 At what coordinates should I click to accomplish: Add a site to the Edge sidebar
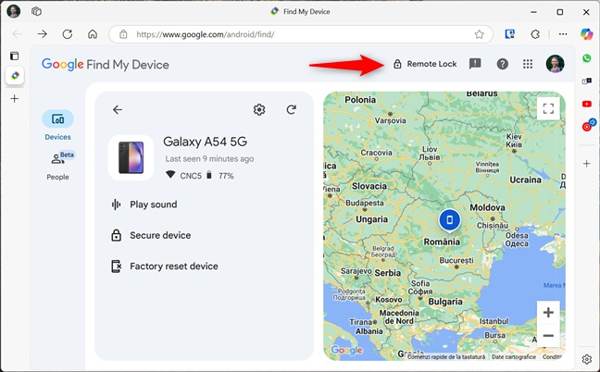tap(587, 164)
